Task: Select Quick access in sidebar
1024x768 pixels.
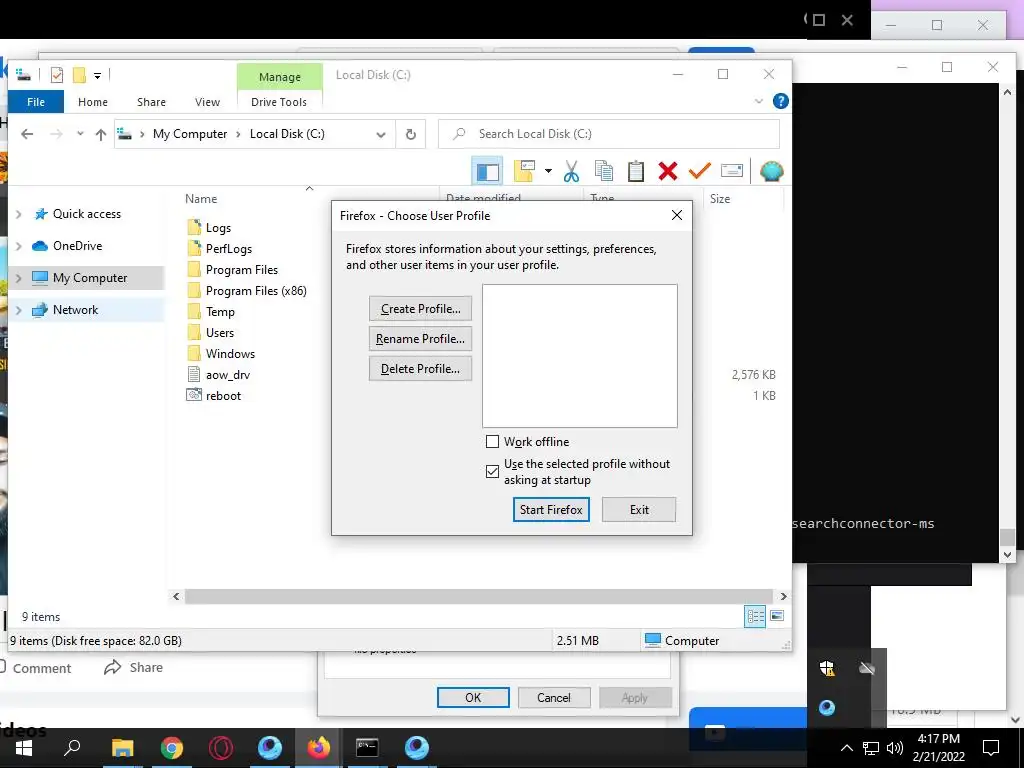Action: (87, 214)
